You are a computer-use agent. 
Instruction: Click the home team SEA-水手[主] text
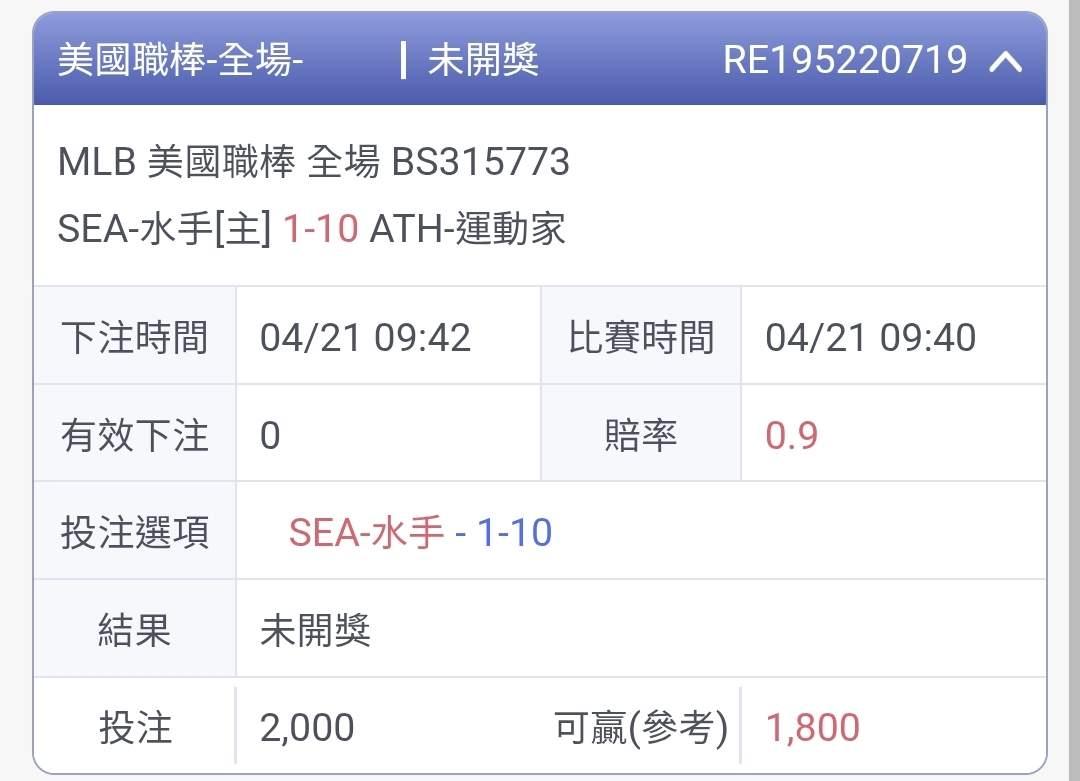click(x=164, y=229)
